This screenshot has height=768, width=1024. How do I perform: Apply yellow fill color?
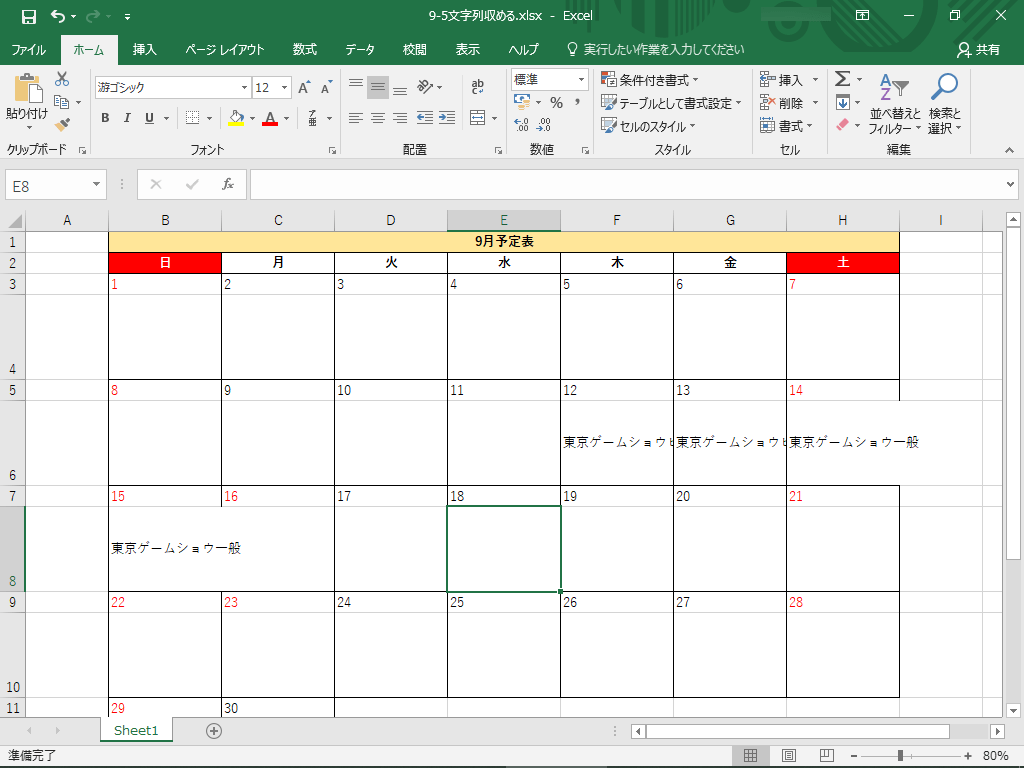[x=236, y=118]
